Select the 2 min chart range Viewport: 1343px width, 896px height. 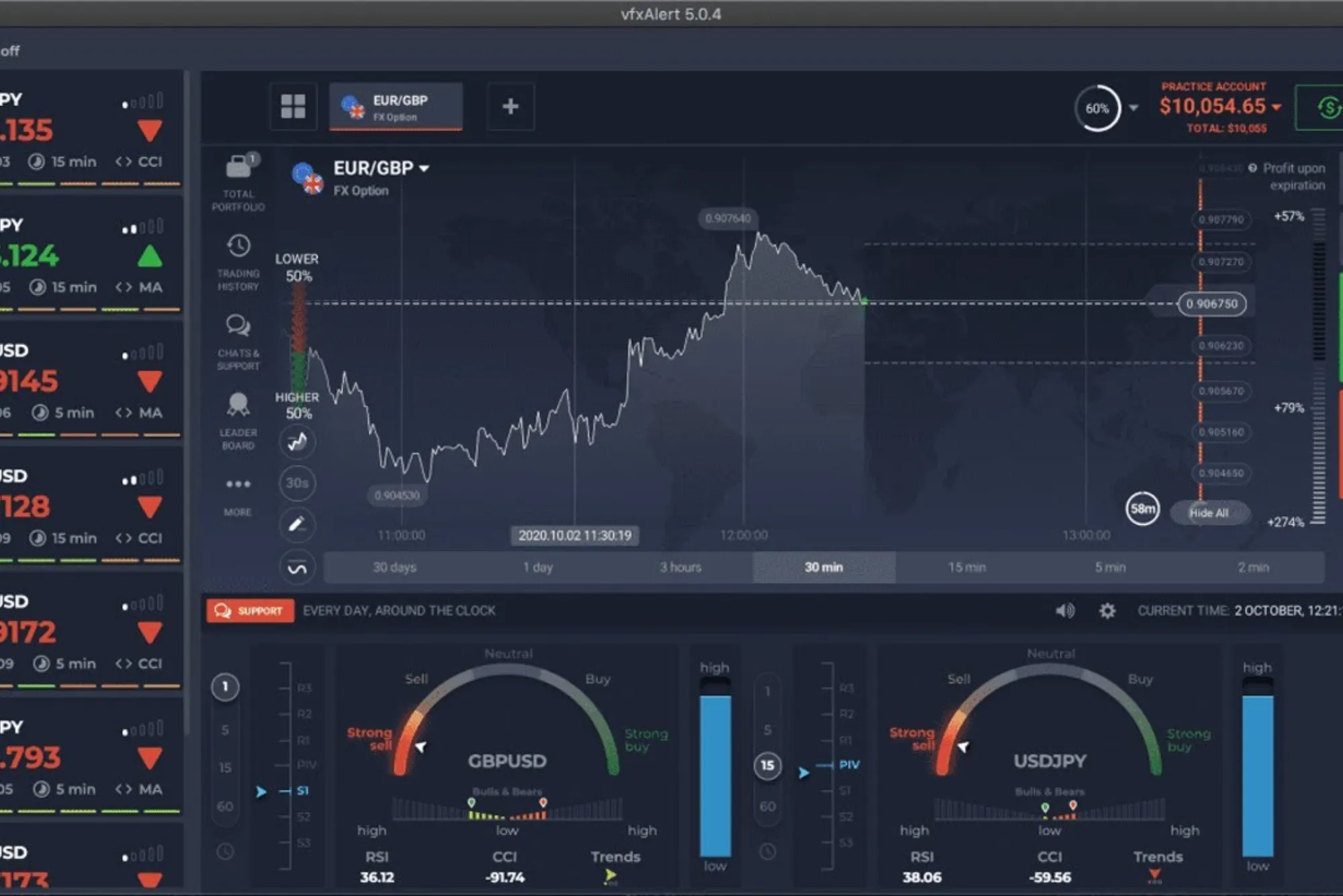click(x=1253, y=567)
